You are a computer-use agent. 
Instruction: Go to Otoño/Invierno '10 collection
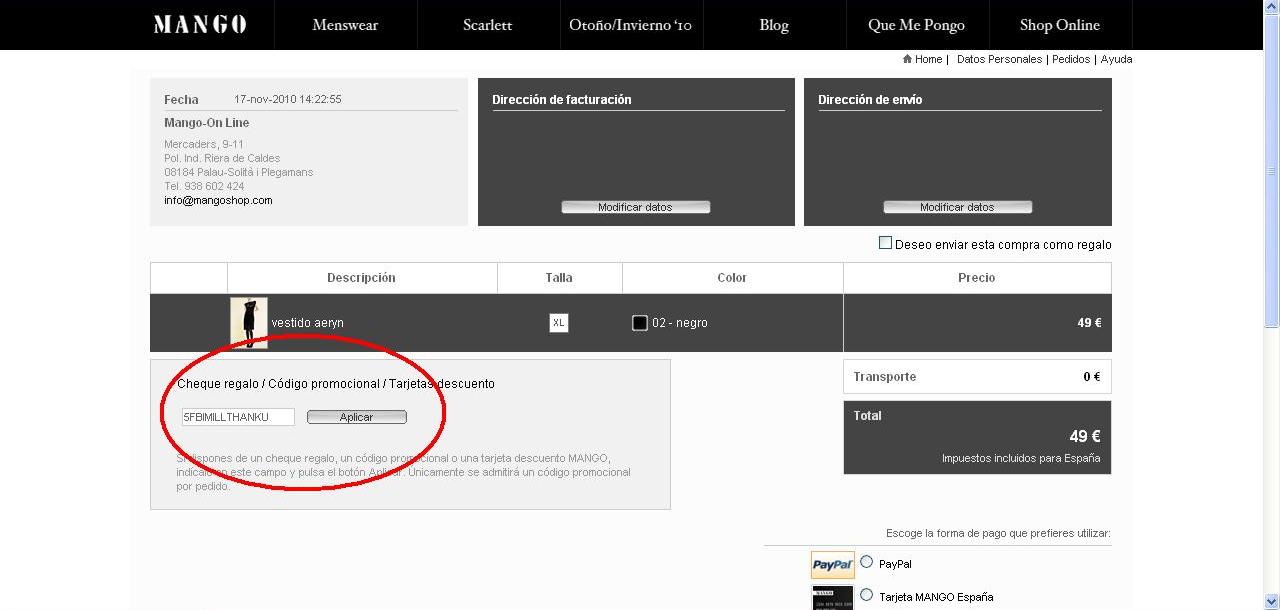coord(630,25)
